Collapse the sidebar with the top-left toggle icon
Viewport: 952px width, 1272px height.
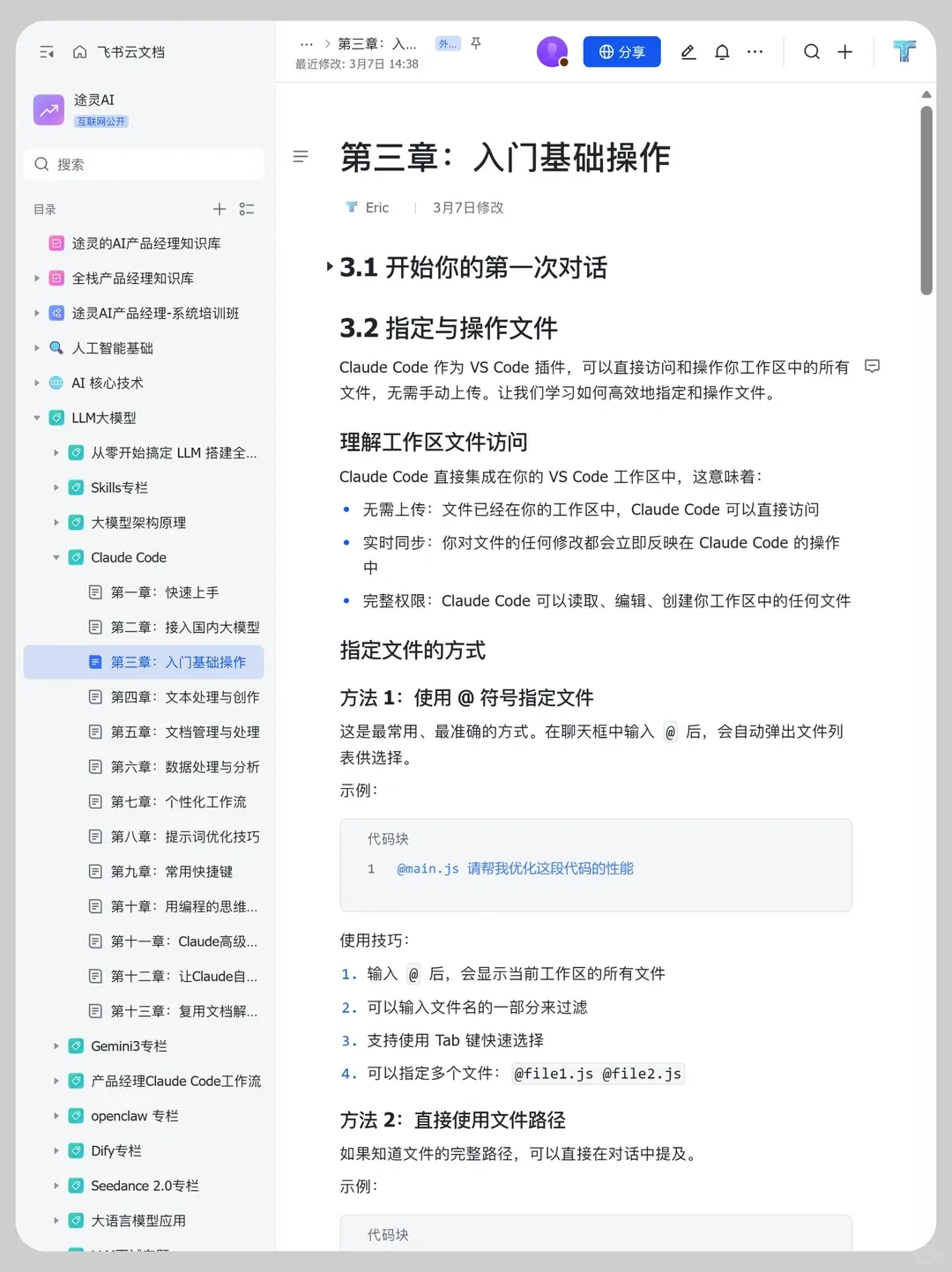47,52
